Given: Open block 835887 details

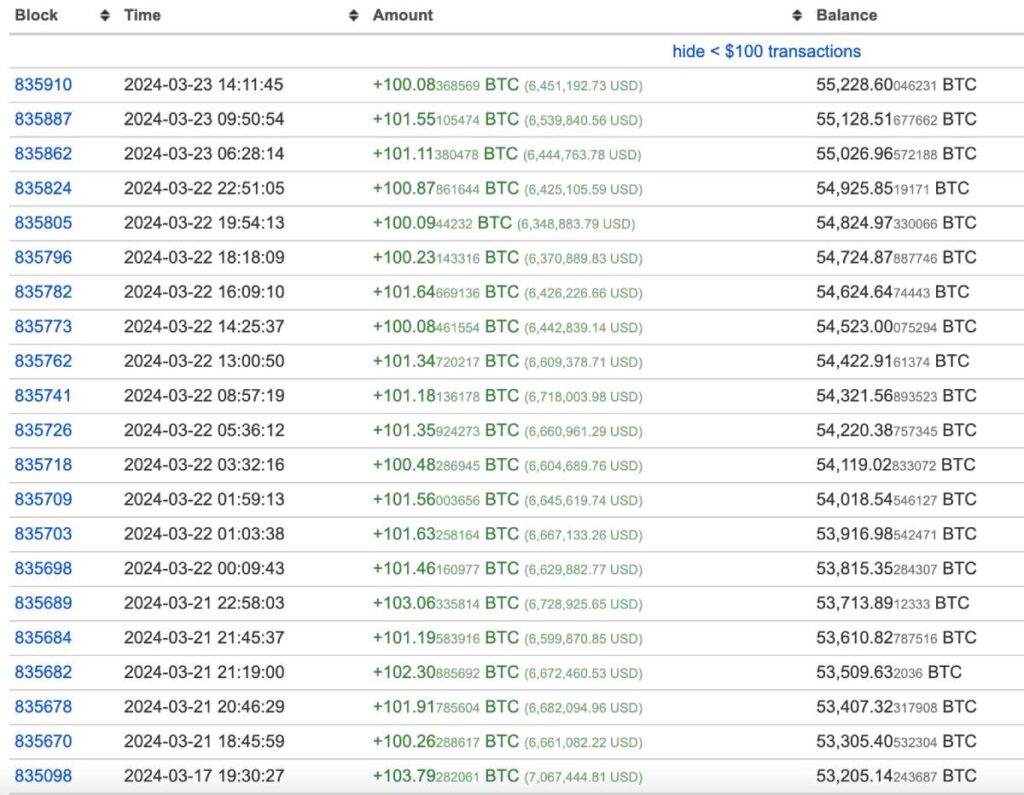Looking at the screenshot, I should (43, 119).
